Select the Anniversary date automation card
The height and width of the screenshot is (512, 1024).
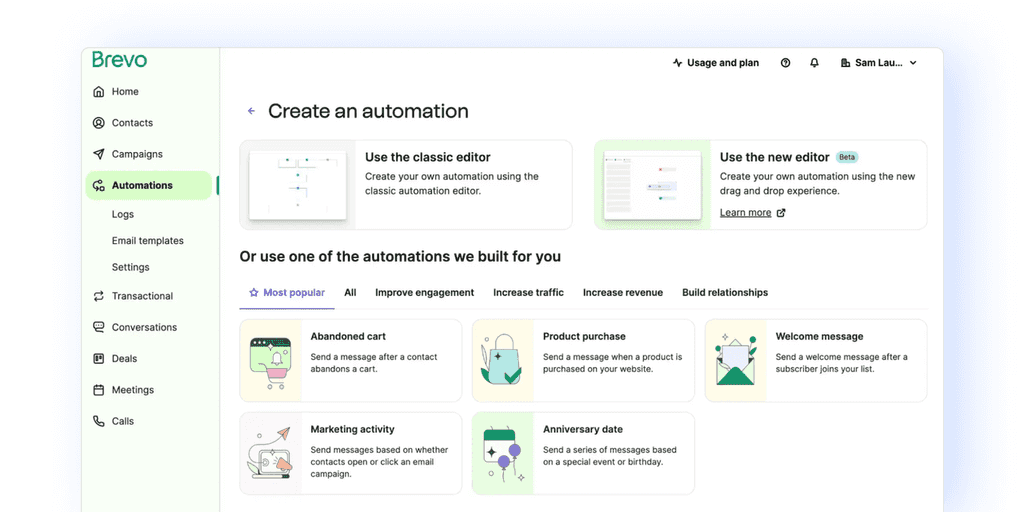(583, 453)
